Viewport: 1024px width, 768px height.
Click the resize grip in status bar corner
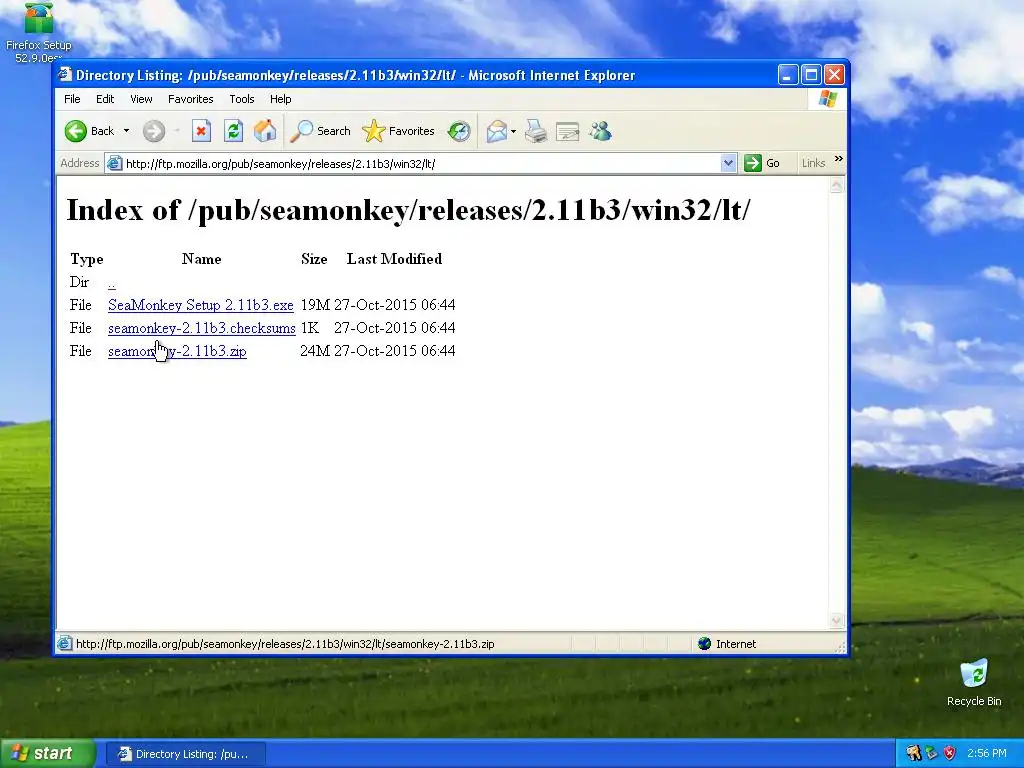pyautogui.click(x=841, y=647)
